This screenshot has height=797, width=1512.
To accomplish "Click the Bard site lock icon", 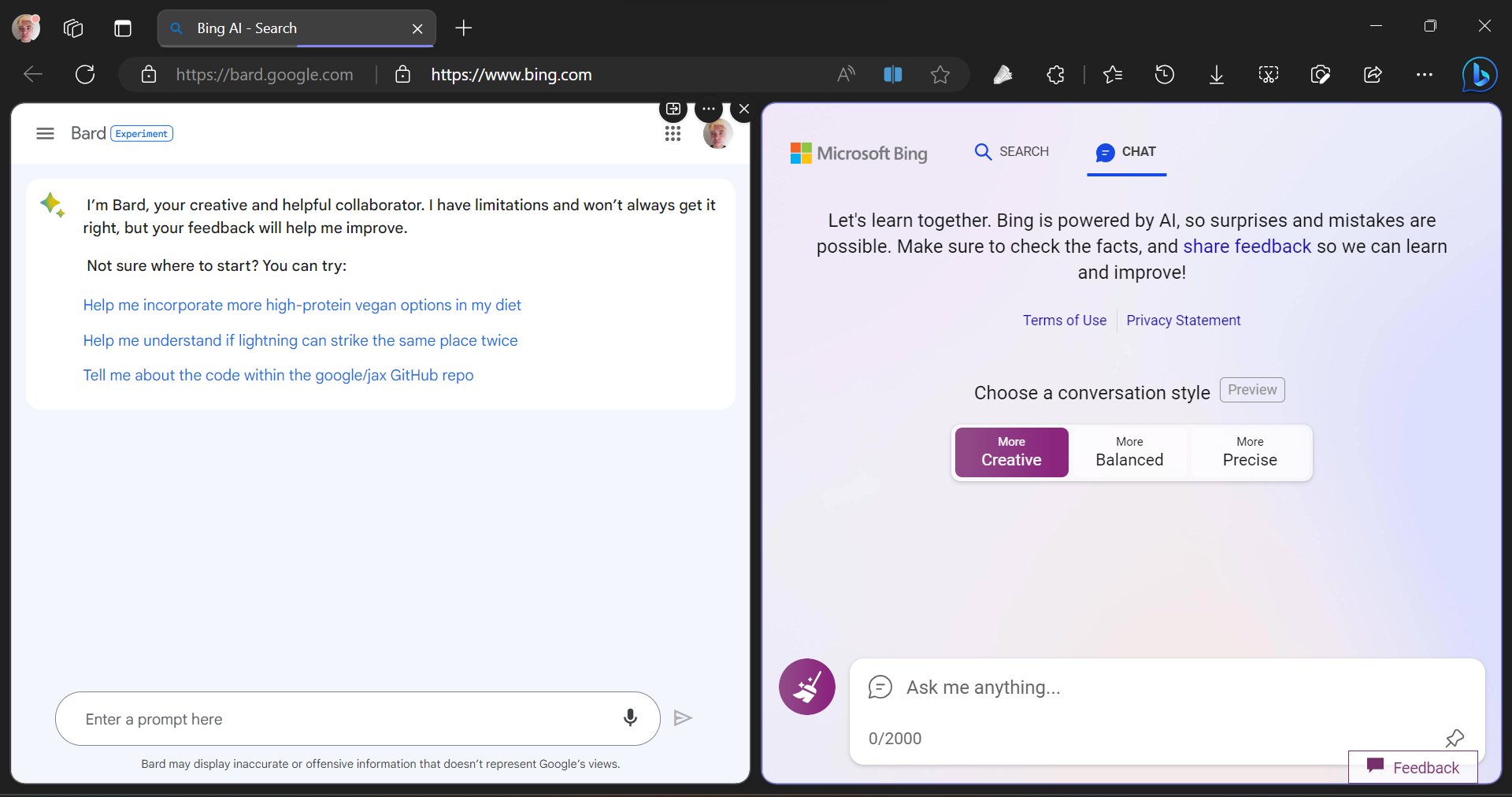I will 149,75.
